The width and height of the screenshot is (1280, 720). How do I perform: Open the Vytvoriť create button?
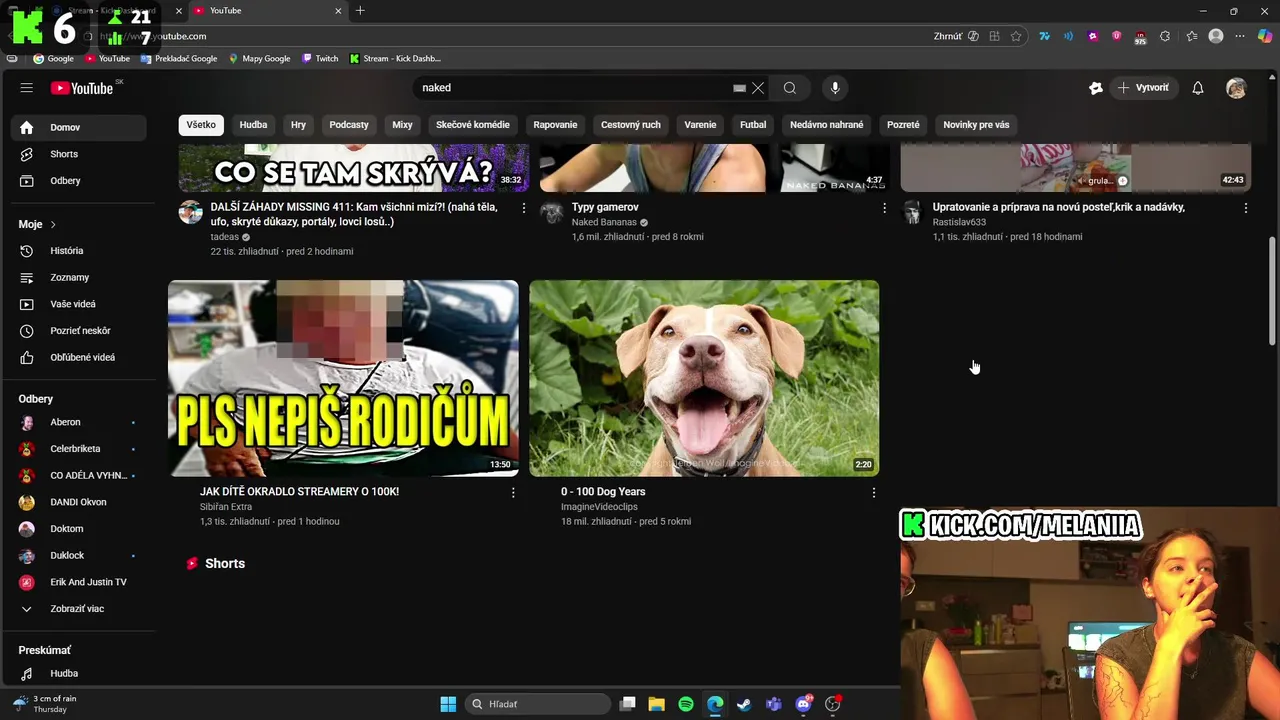[x=1143, y=88]
